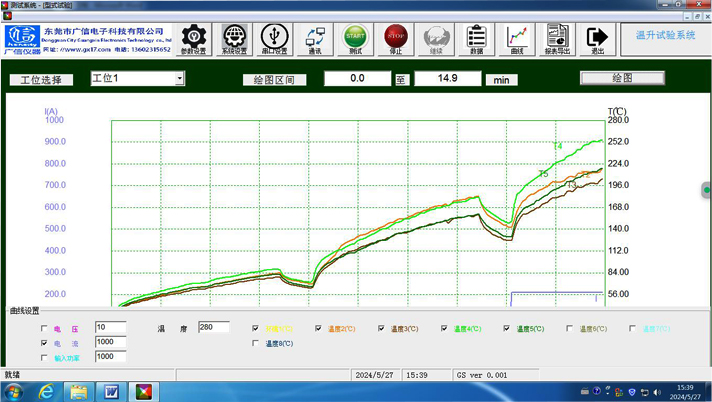Click the 绘图 plot button

pyautogui.click(x=622, y=78)
